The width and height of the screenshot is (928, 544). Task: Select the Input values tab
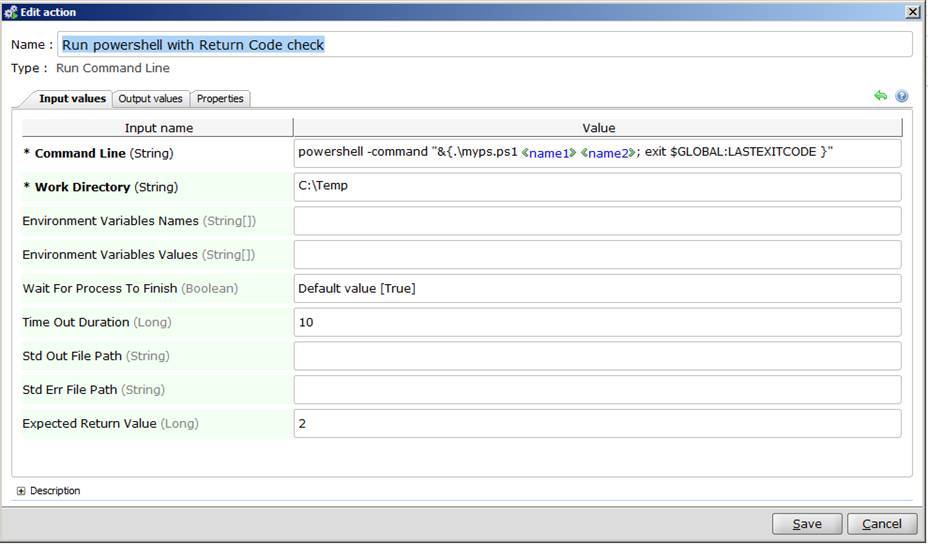tap(72, 98)
